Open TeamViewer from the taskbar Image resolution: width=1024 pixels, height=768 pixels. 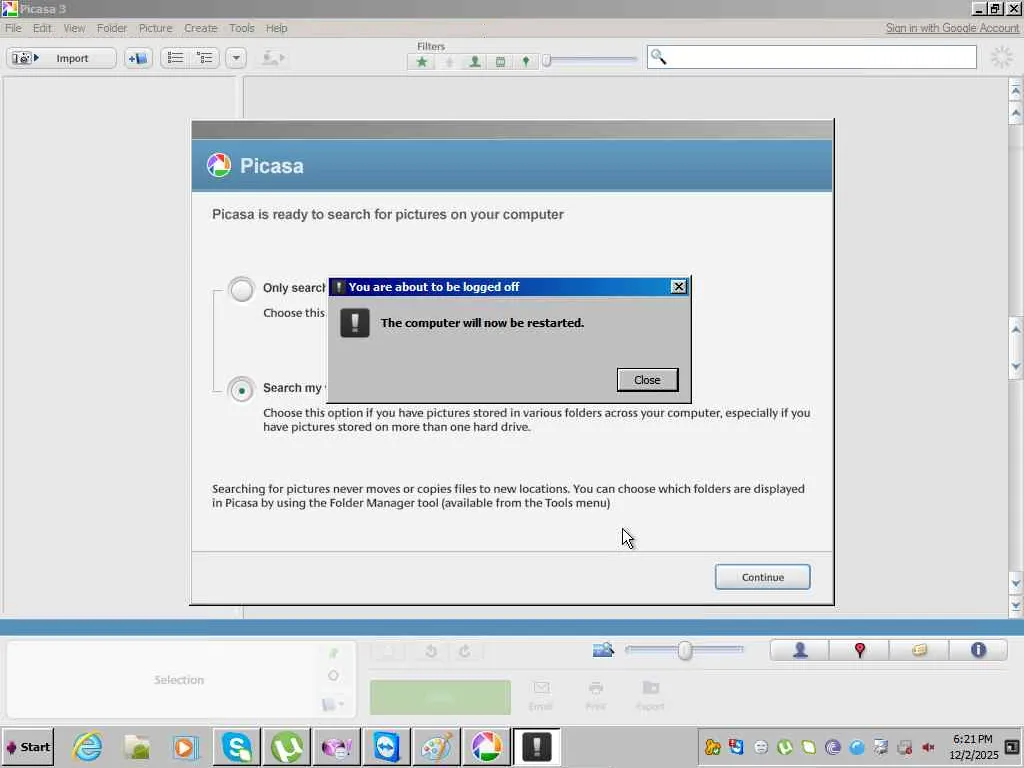click(387, 747)
